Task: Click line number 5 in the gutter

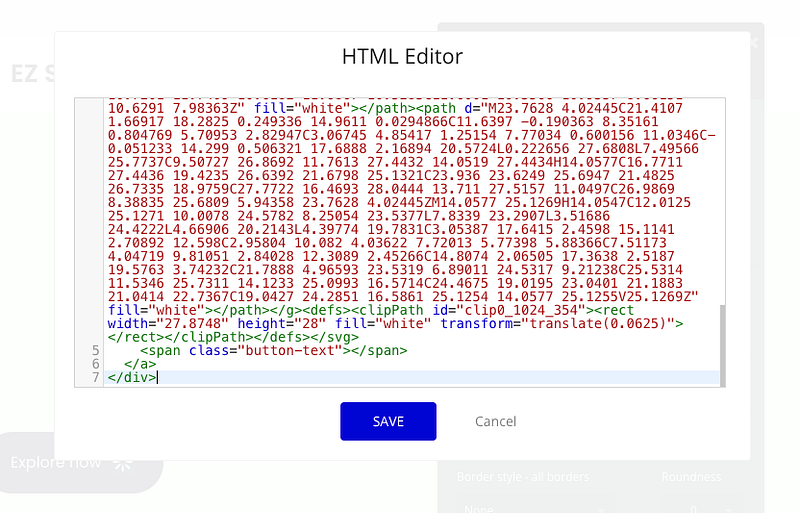Action: [x=95, y=350]
